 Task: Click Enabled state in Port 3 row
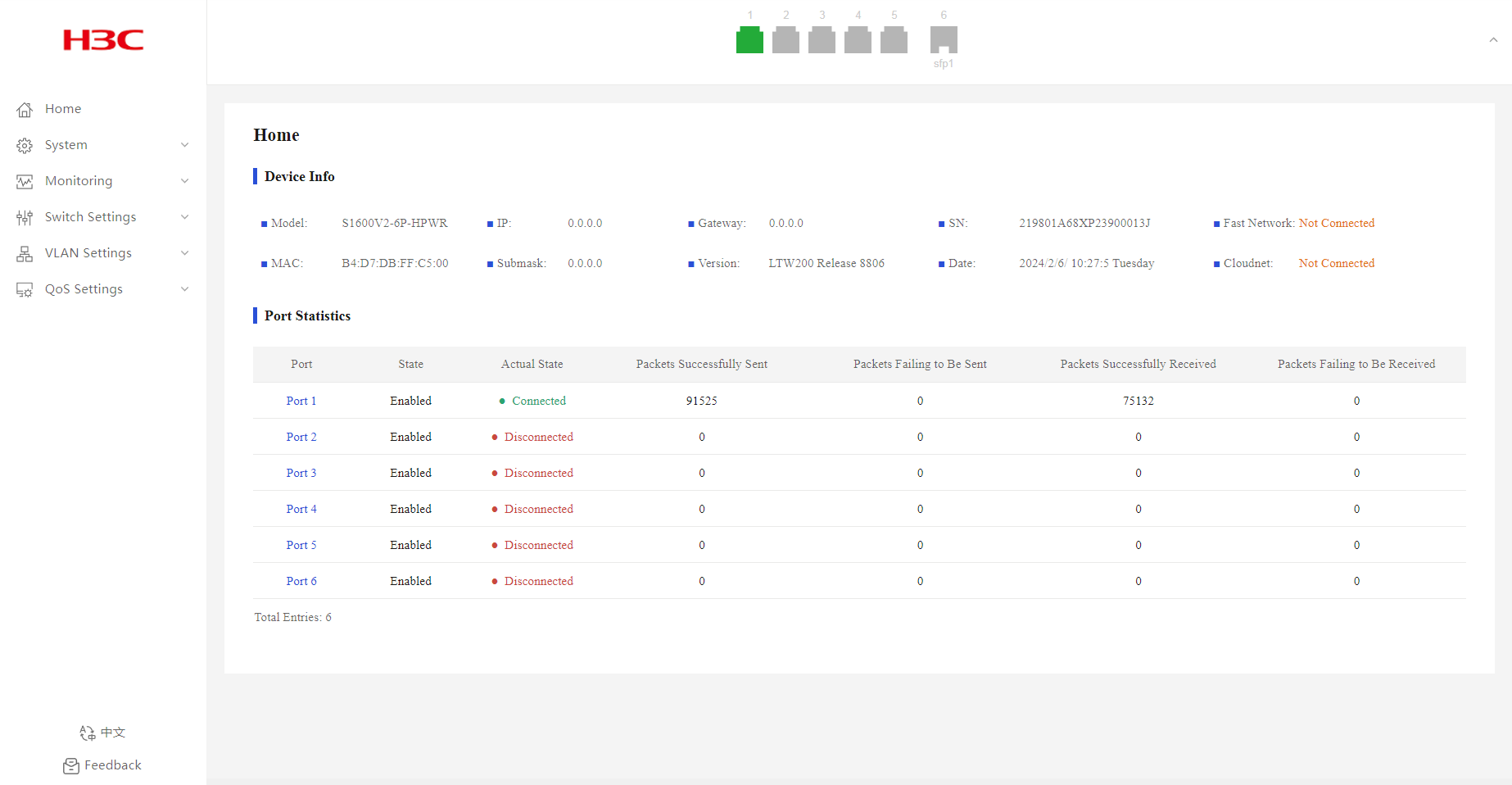tap(410, 473)
